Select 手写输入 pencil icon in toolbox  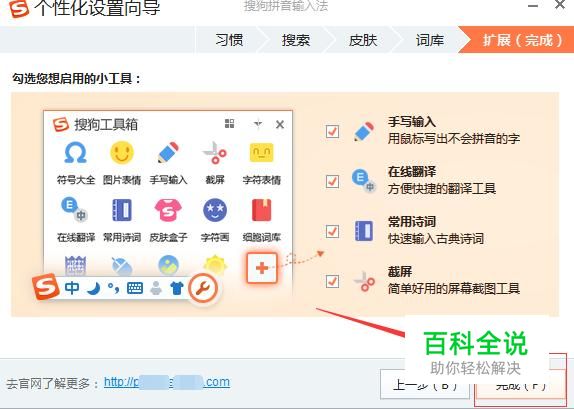pos(168,153)
